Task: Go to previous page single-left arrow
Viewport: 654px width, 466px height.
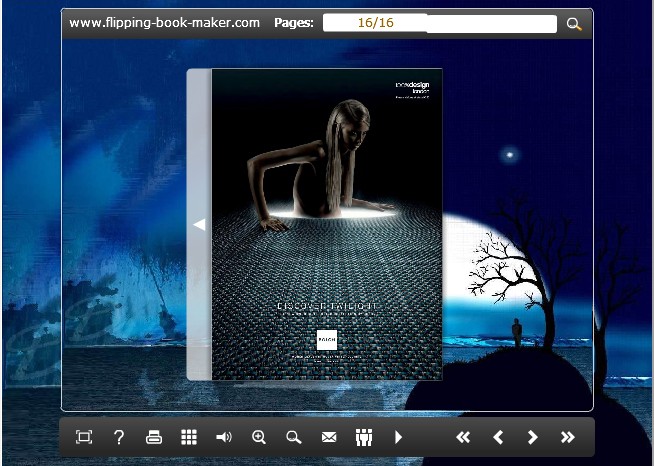Action: (498, 437)
